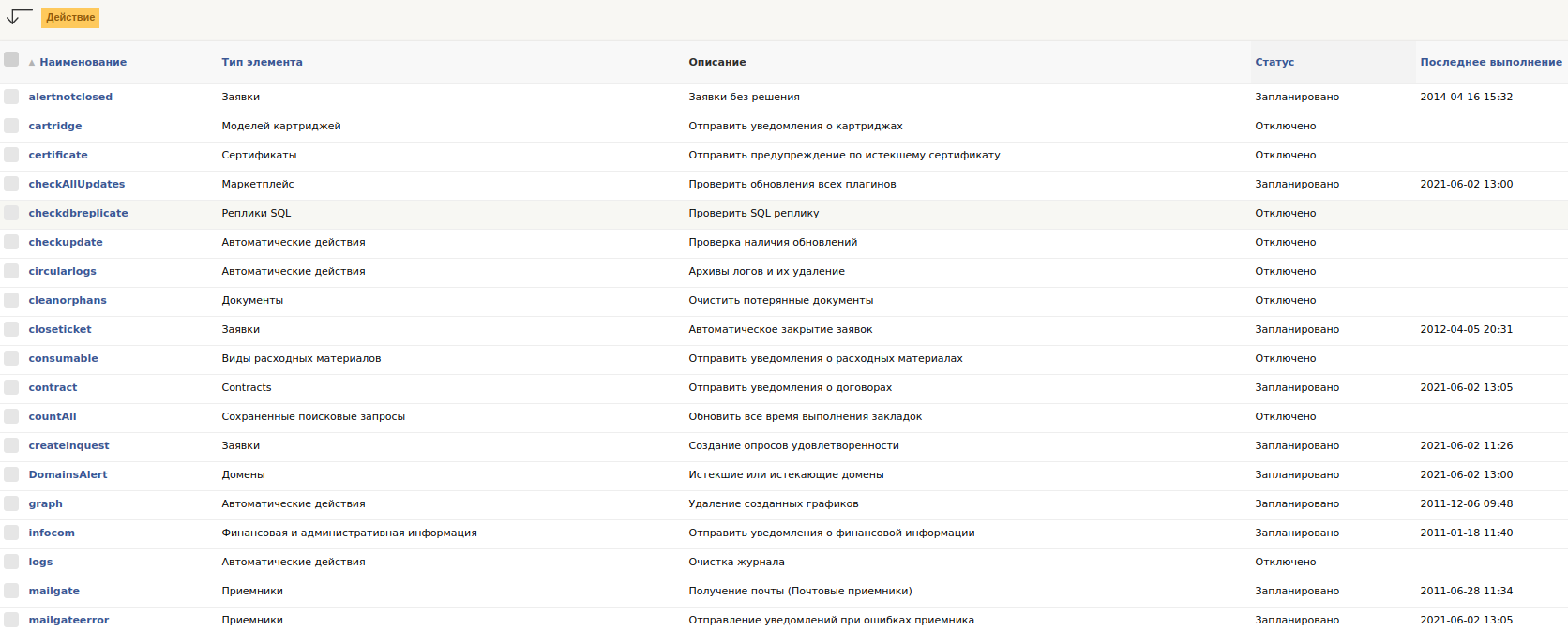Tick the checkbox next to mailgate

(x=11, y=591)
